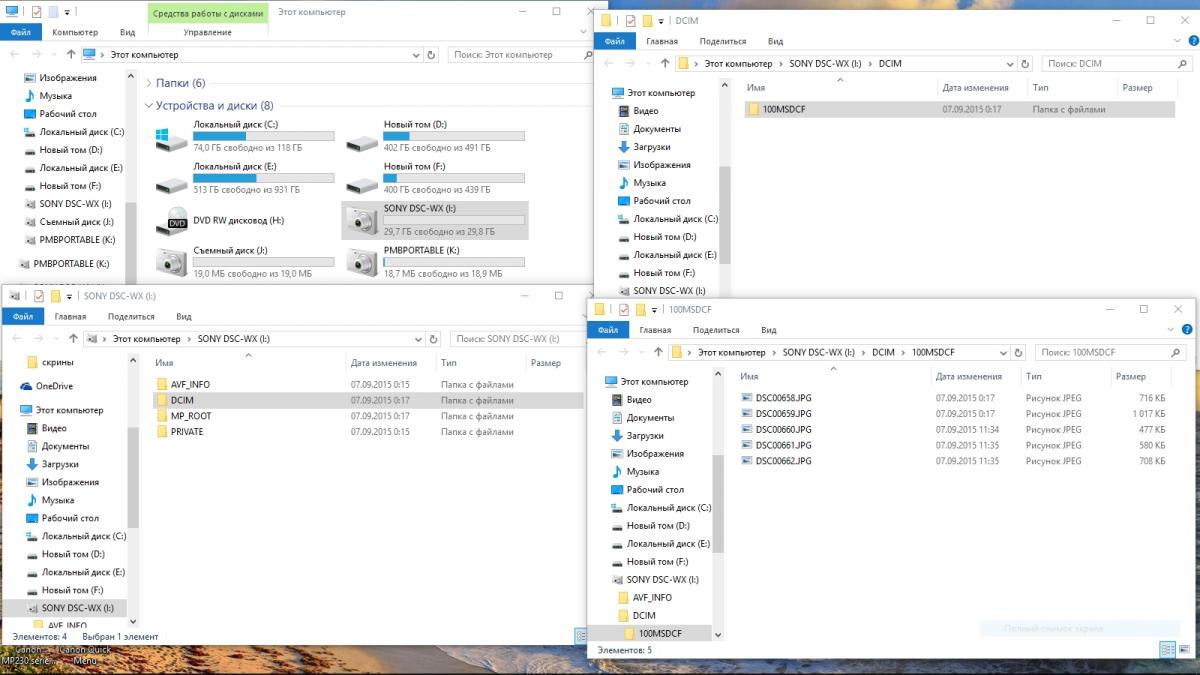This screenshot has width=1200, height=675.
Task: Open the Вид tab in DCIM window
Action: coord(775,41)
